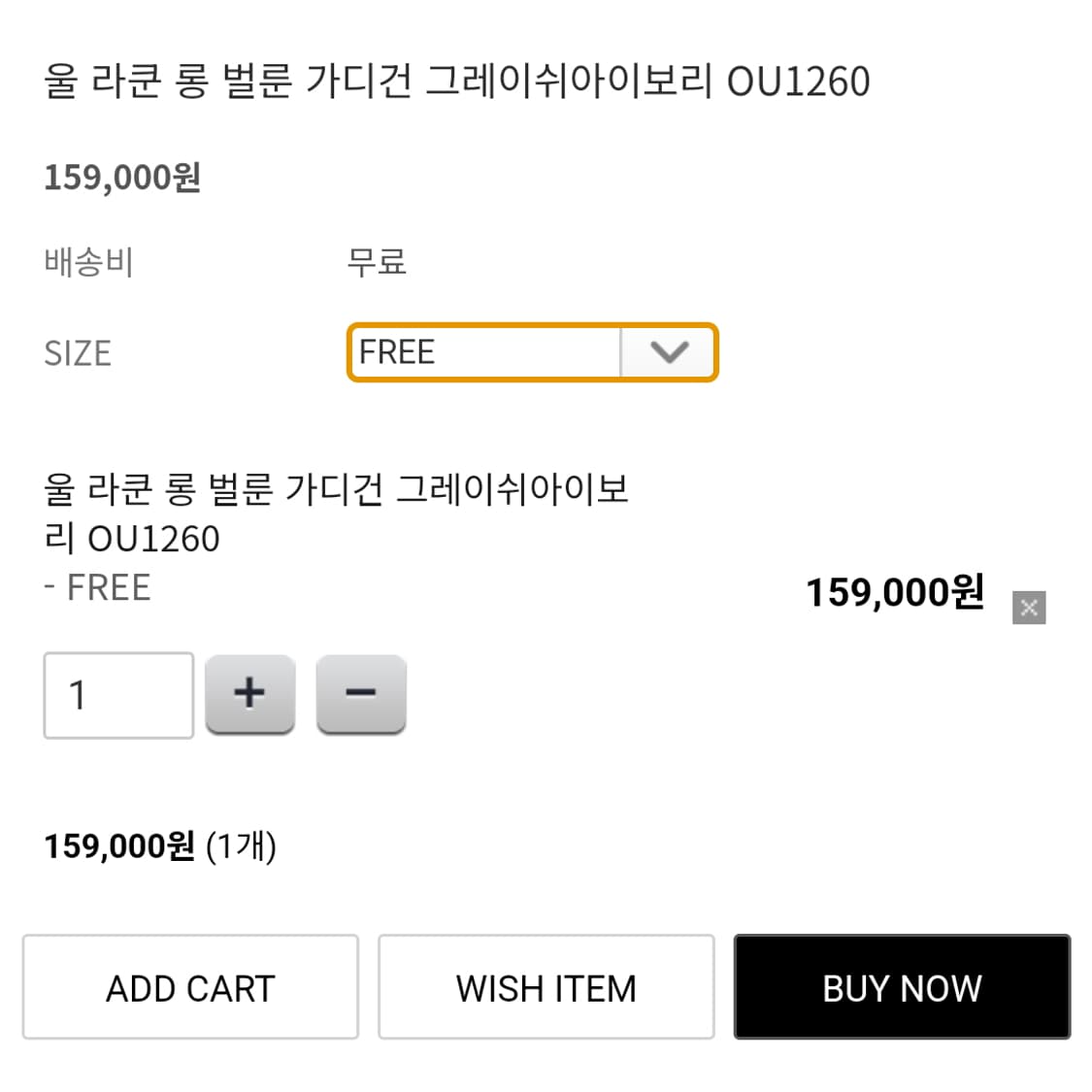Select the quantity input field showing 1
The width and height of the screenshot is (1092, 1092).
(x=117, y=692)
